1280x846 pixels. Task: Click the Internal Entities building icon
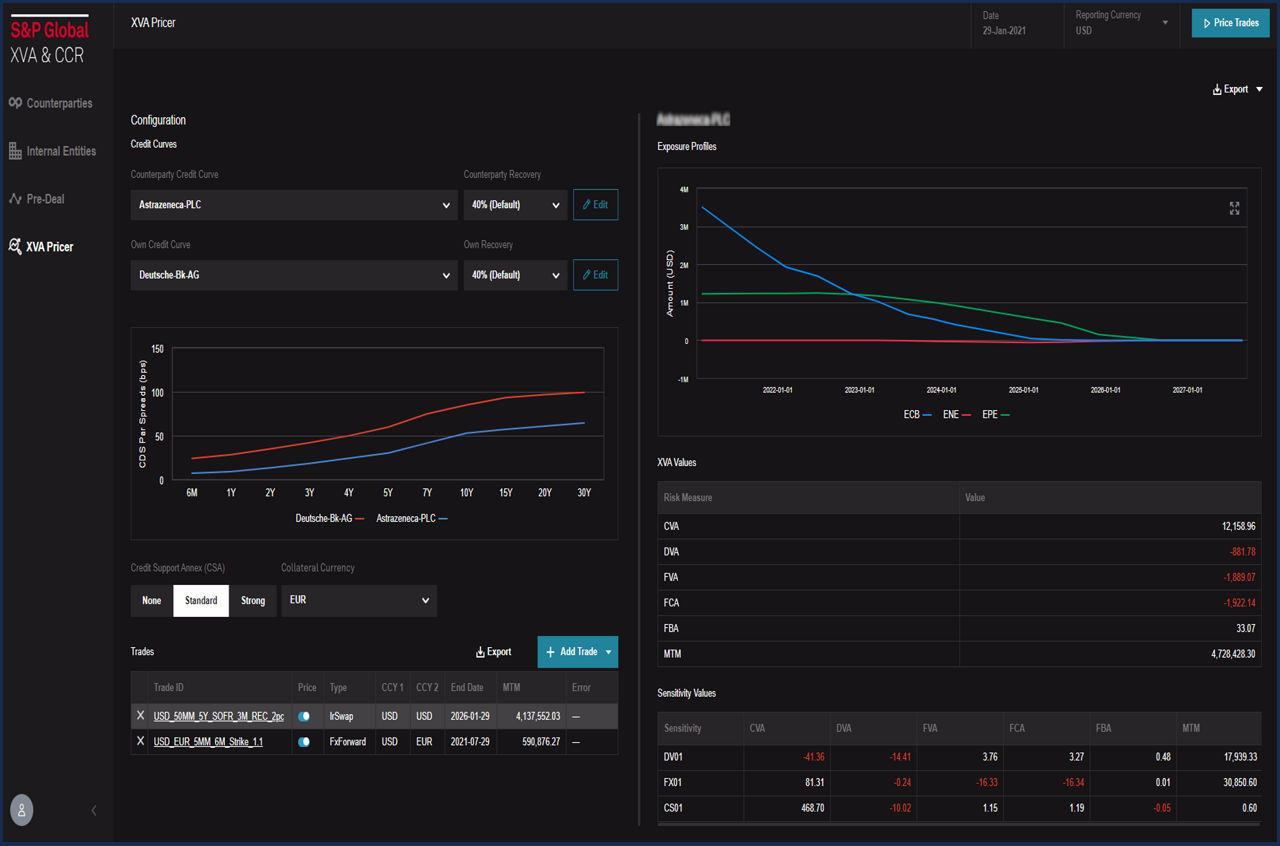coord(15,151)
